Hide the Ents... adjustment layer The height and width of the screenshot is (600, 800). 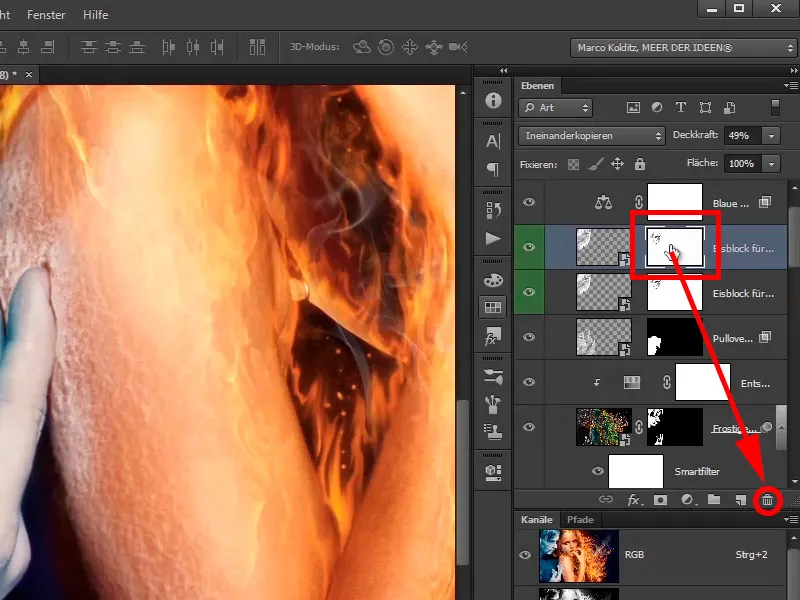click(529, 382)
